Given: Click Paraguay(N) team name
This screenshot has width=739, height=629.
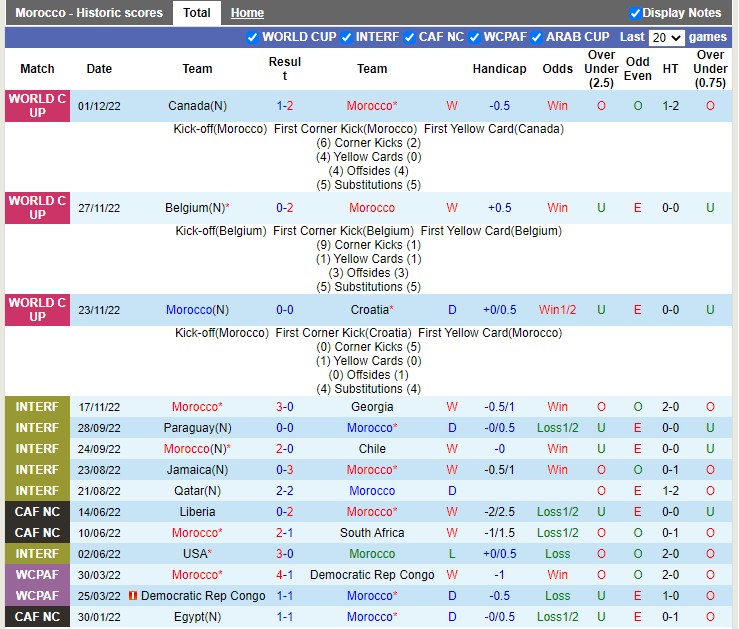Looking at the screenshot, I should coord(197,428).
